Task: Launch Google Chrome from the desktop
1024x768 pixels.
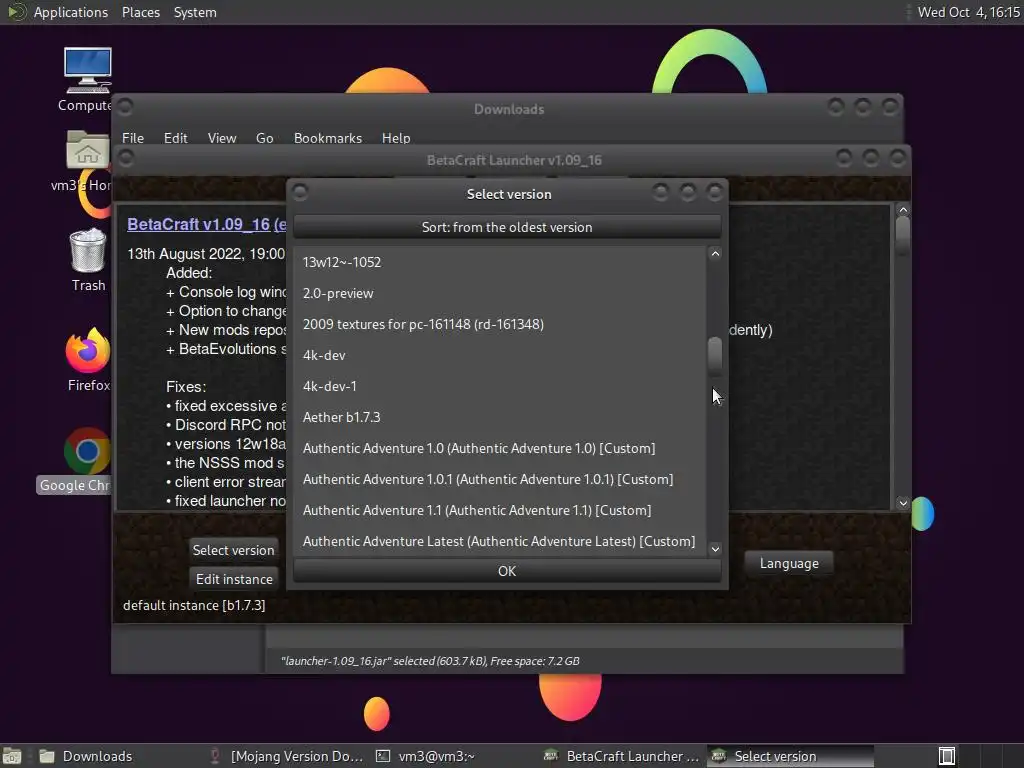Action: 88,452
